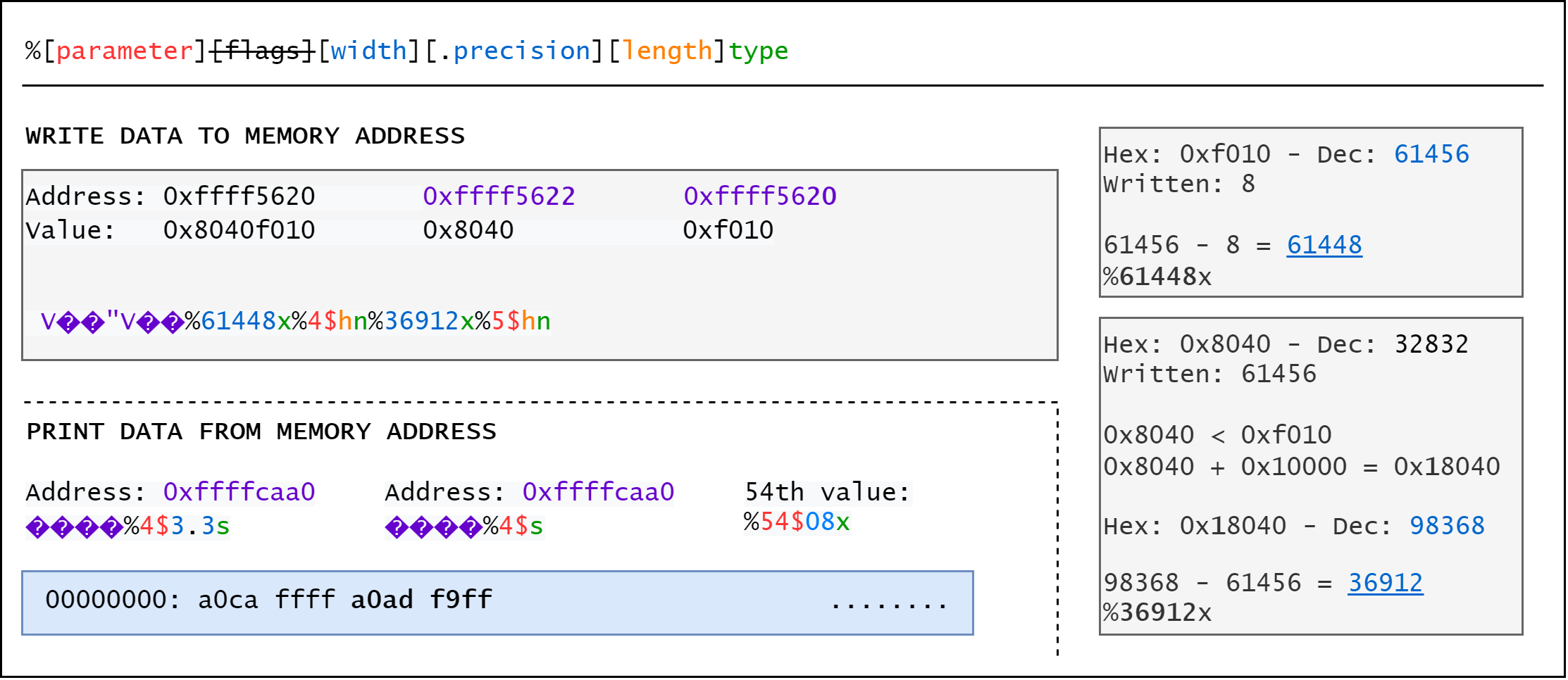
Task: Click the '54th value:' label
Action: (x=828, y=492)
